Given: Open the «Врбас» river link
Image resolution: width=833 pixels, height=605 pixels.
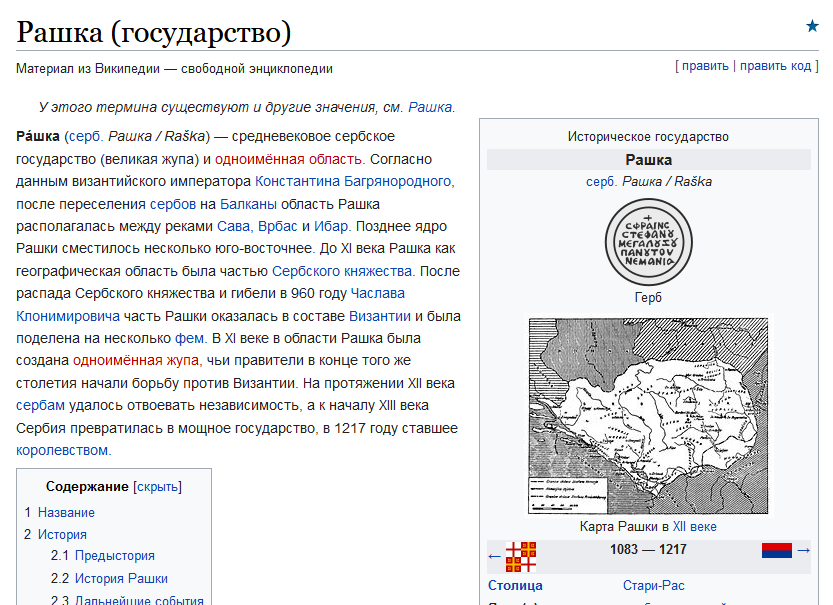Looking at the screenshot, I should (277, 227).
